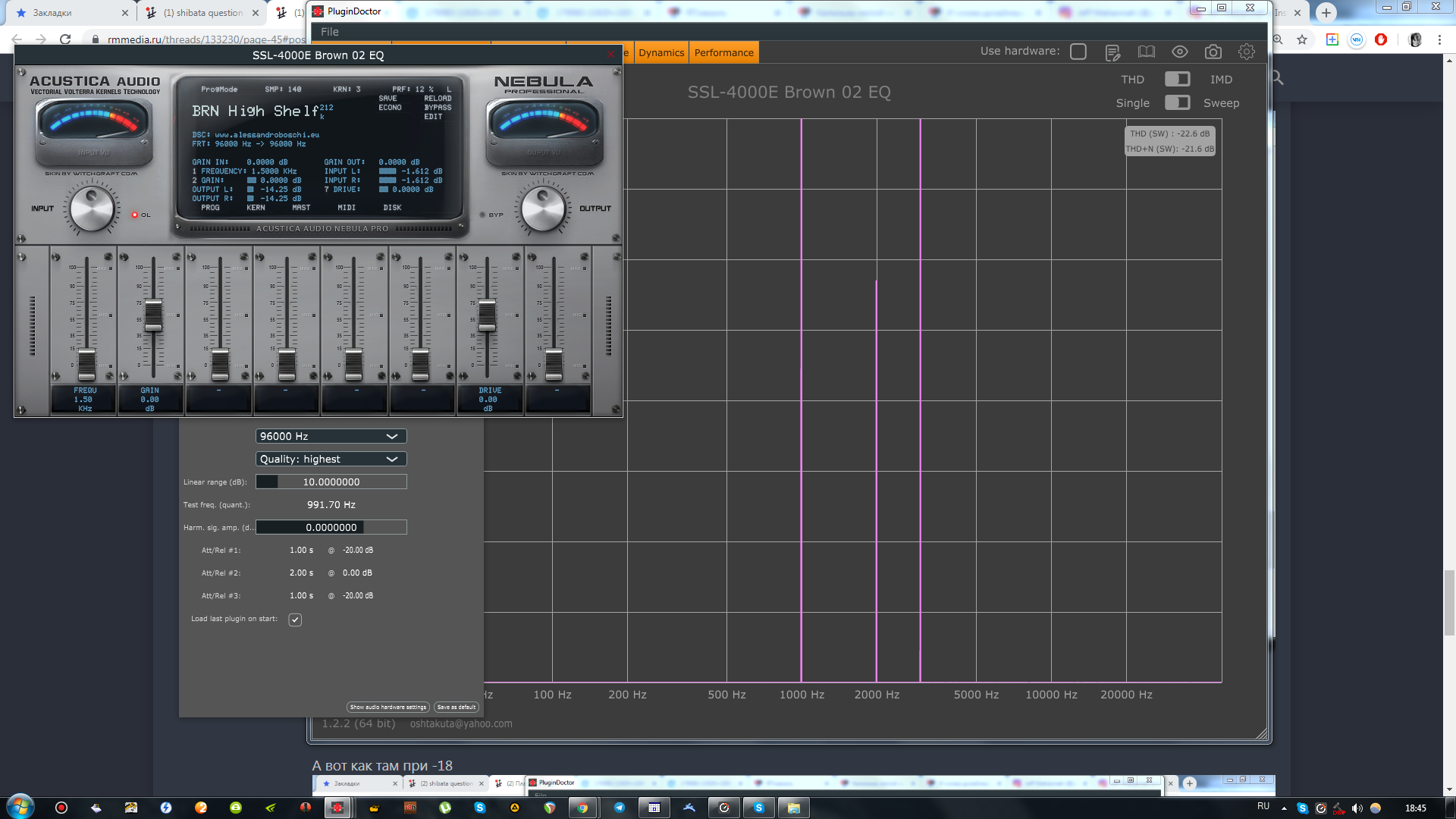This screenshot has height=819, width=1456.
Task: Select PROG page on Nebula display
Action: [211, 208]
